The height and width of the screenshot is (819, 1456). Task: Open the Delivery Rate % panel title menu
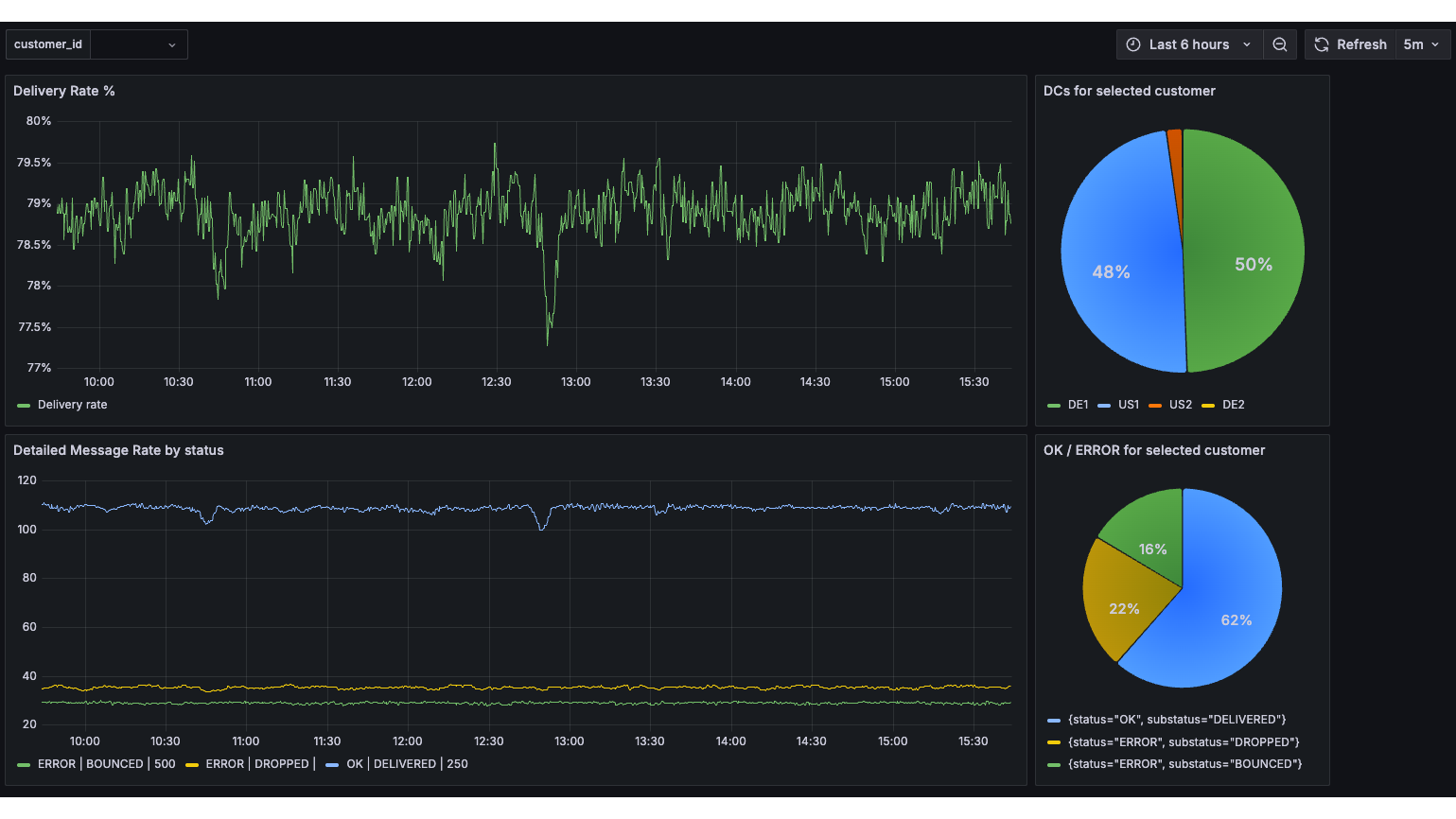point(64,91)
